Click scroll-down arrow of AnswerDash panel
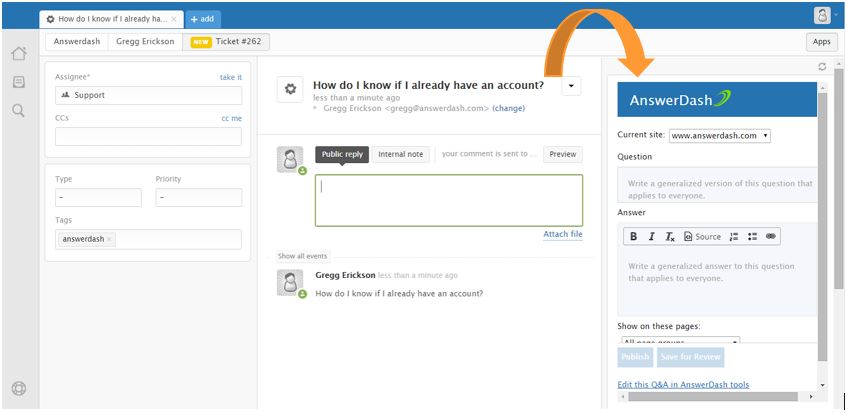 pyautogui.click(x=822, y=385)
